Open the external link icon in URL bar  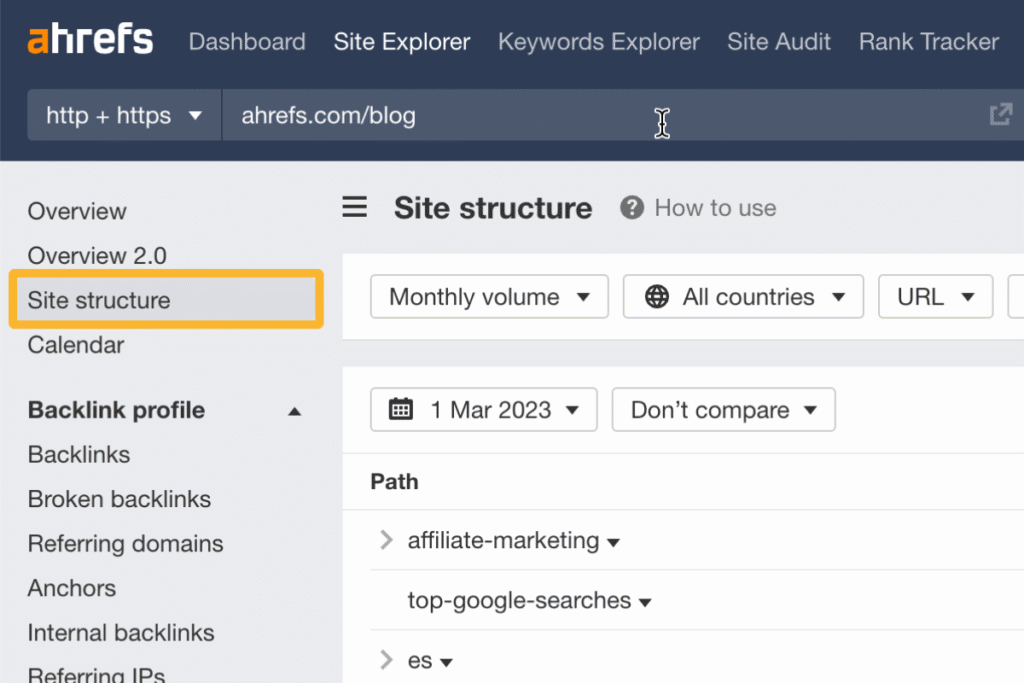pyautogui.click(x=1000, y=114)
